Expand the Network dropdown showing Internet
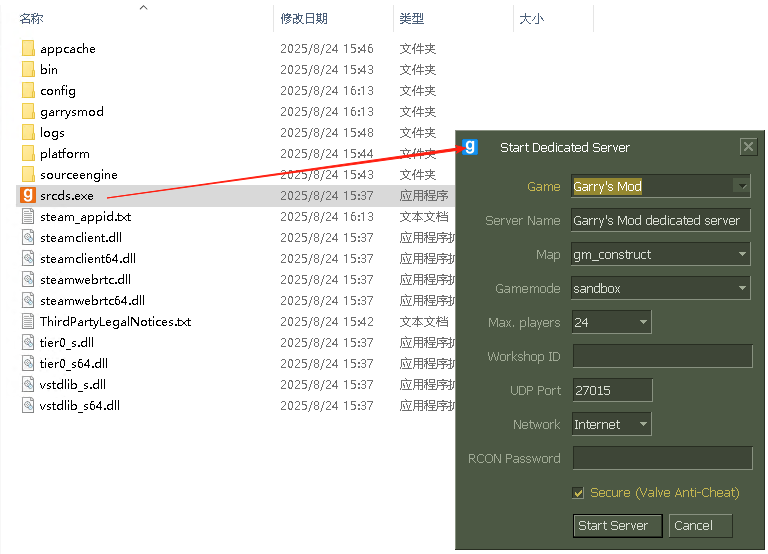 (x=611, y=424)
